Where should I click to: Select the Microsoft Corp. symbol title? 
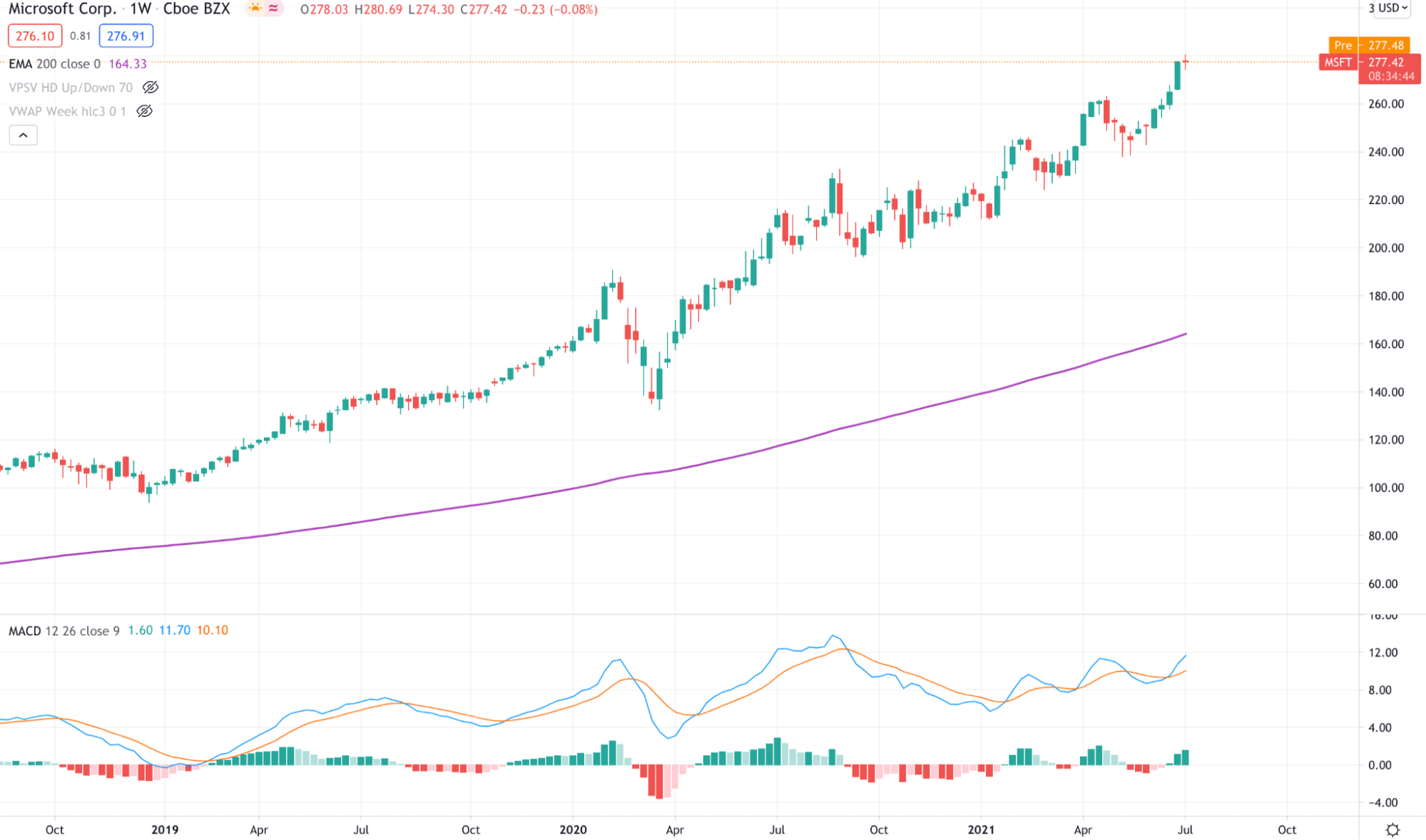tap(62, 9)
